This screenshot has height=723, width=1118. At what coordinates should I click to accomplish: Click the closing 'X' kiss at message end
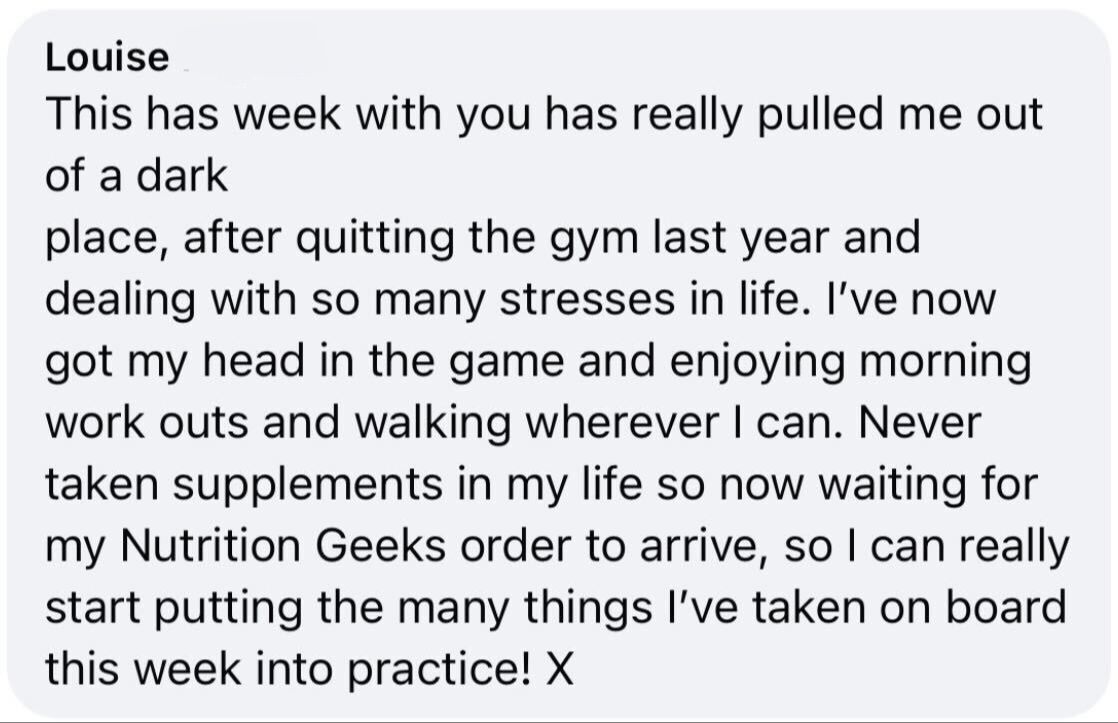click(560, 670)
